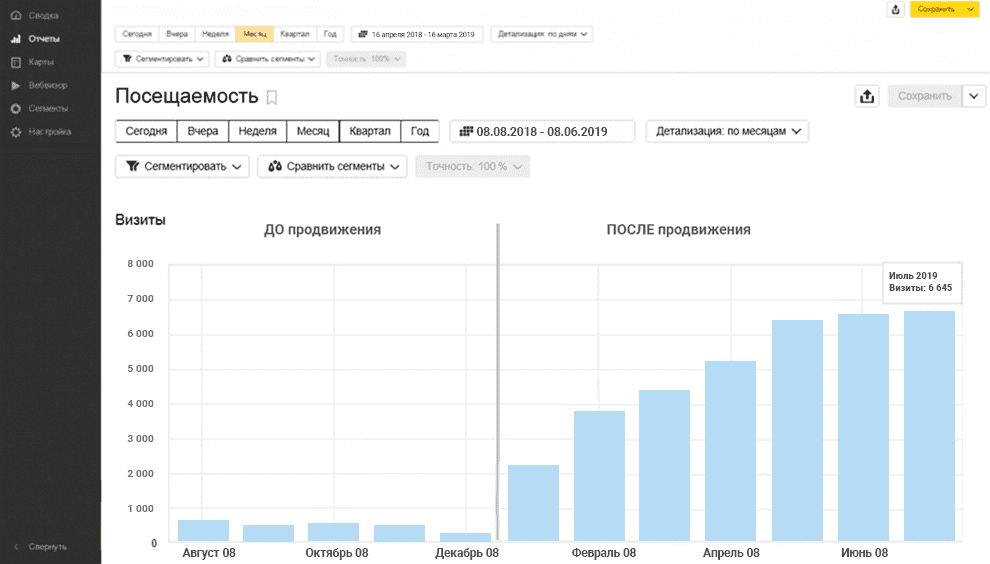Screen dimensions: 990x564
Task: Select the large Квартал period button
Action: click(370, 131)
